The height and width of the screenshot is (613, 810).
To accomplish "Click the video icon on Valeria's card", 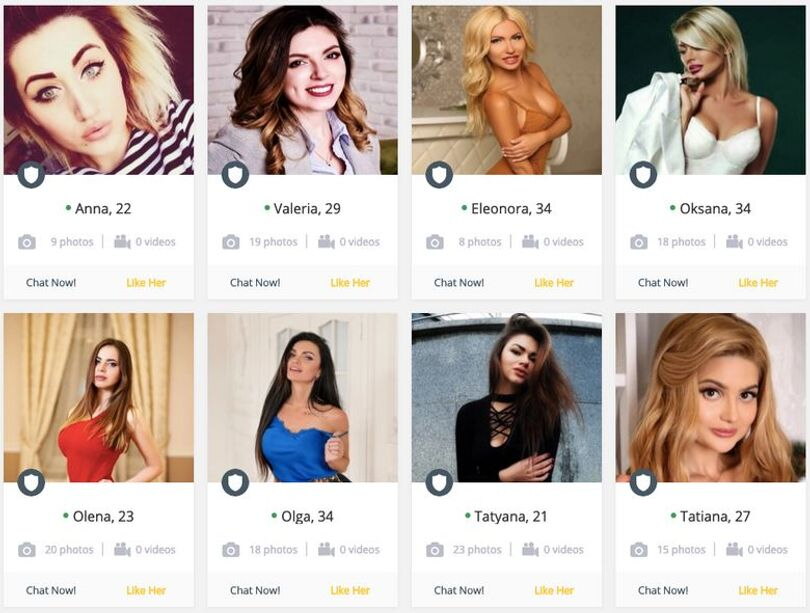I will [x=326, y=242].
